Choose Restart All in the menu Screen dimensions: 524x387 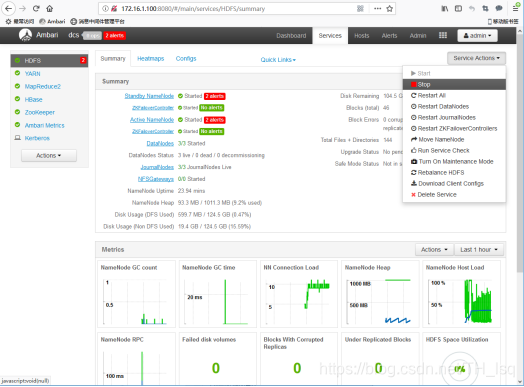click(454, 96)
